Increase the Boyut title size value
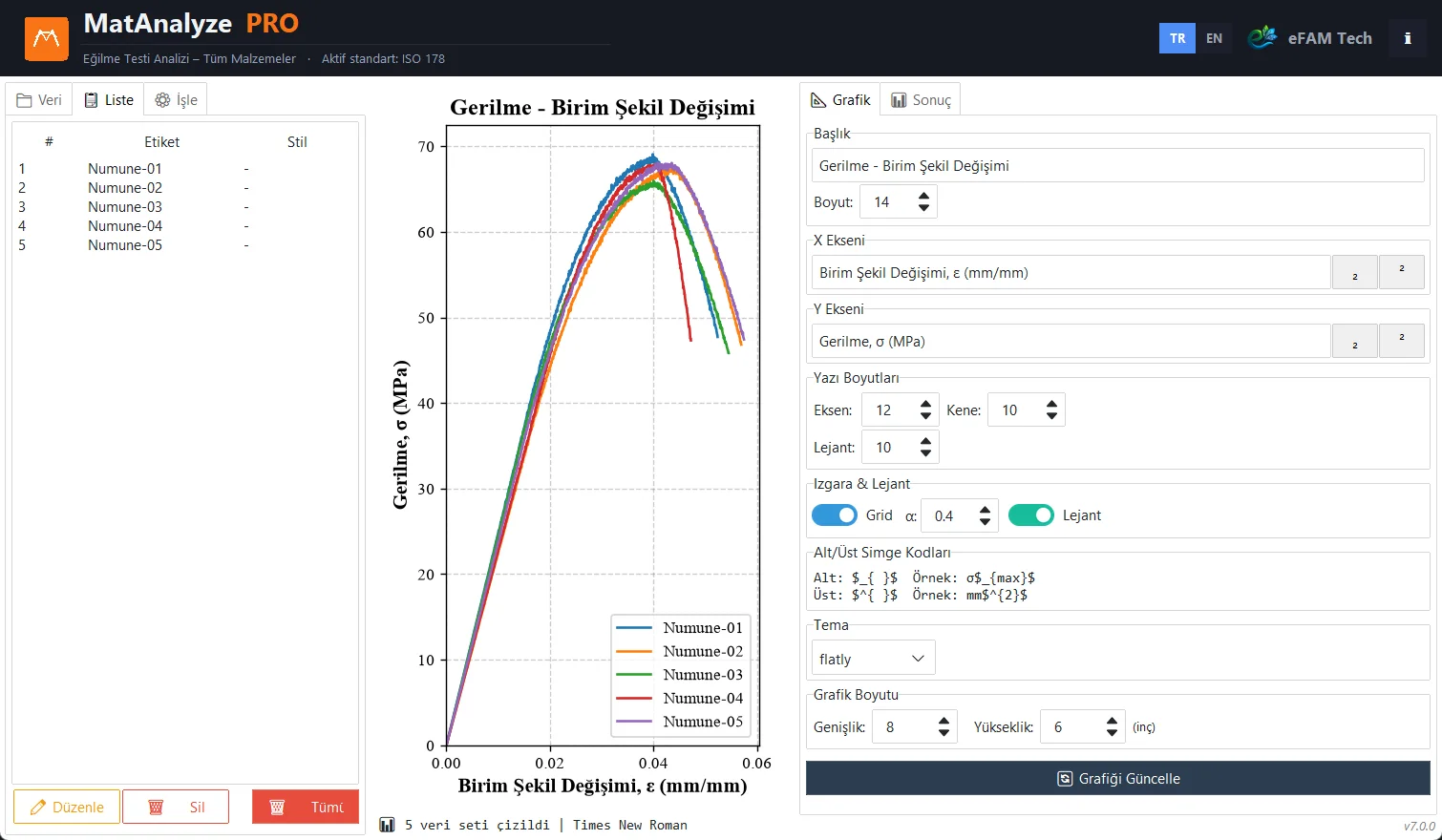Screen dimensions: 1442x840 [x=923, y=196]
